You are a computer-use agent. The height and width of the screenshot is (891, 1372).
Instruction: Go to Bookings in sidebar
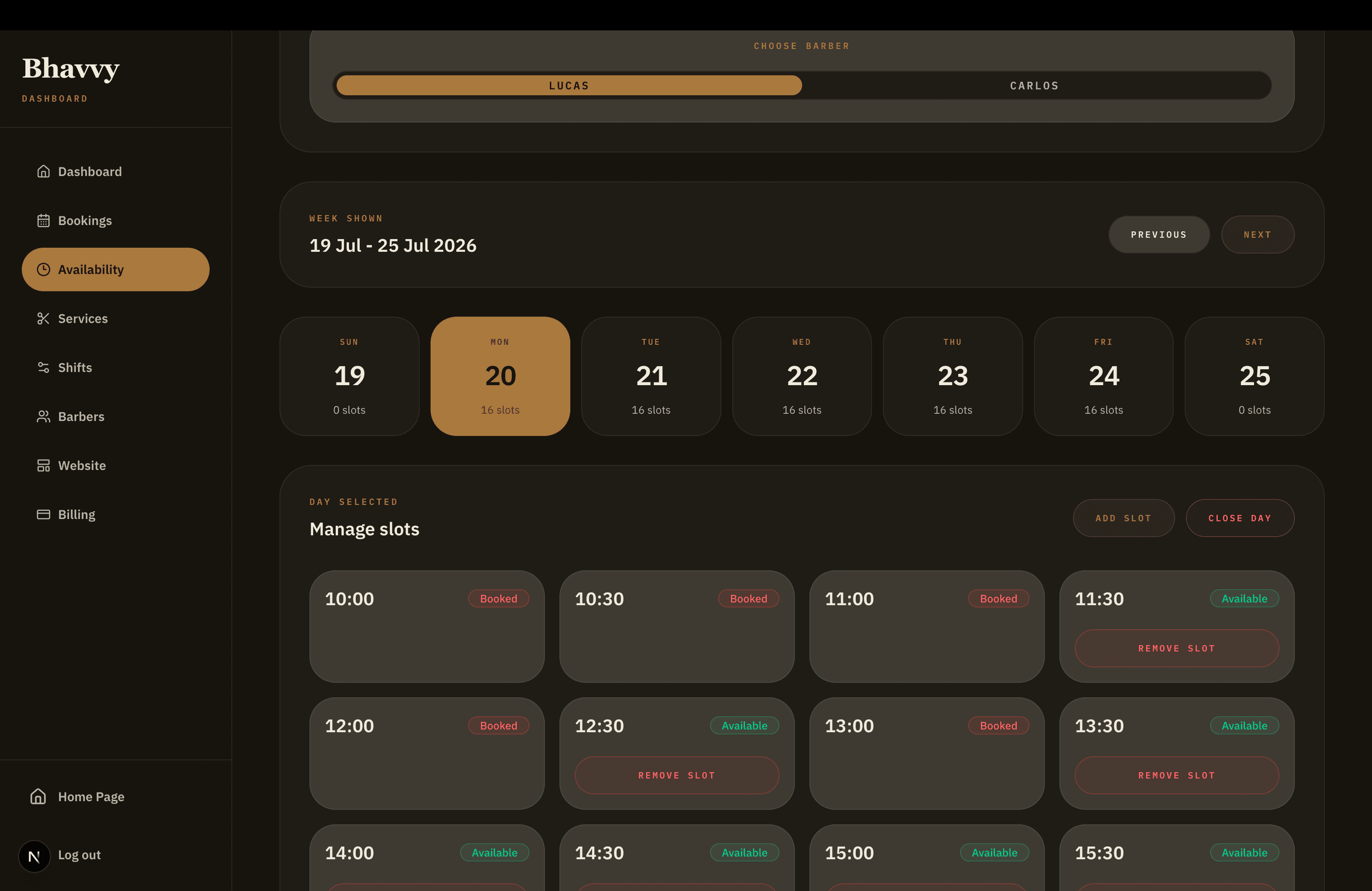click(x=115, y=221)
